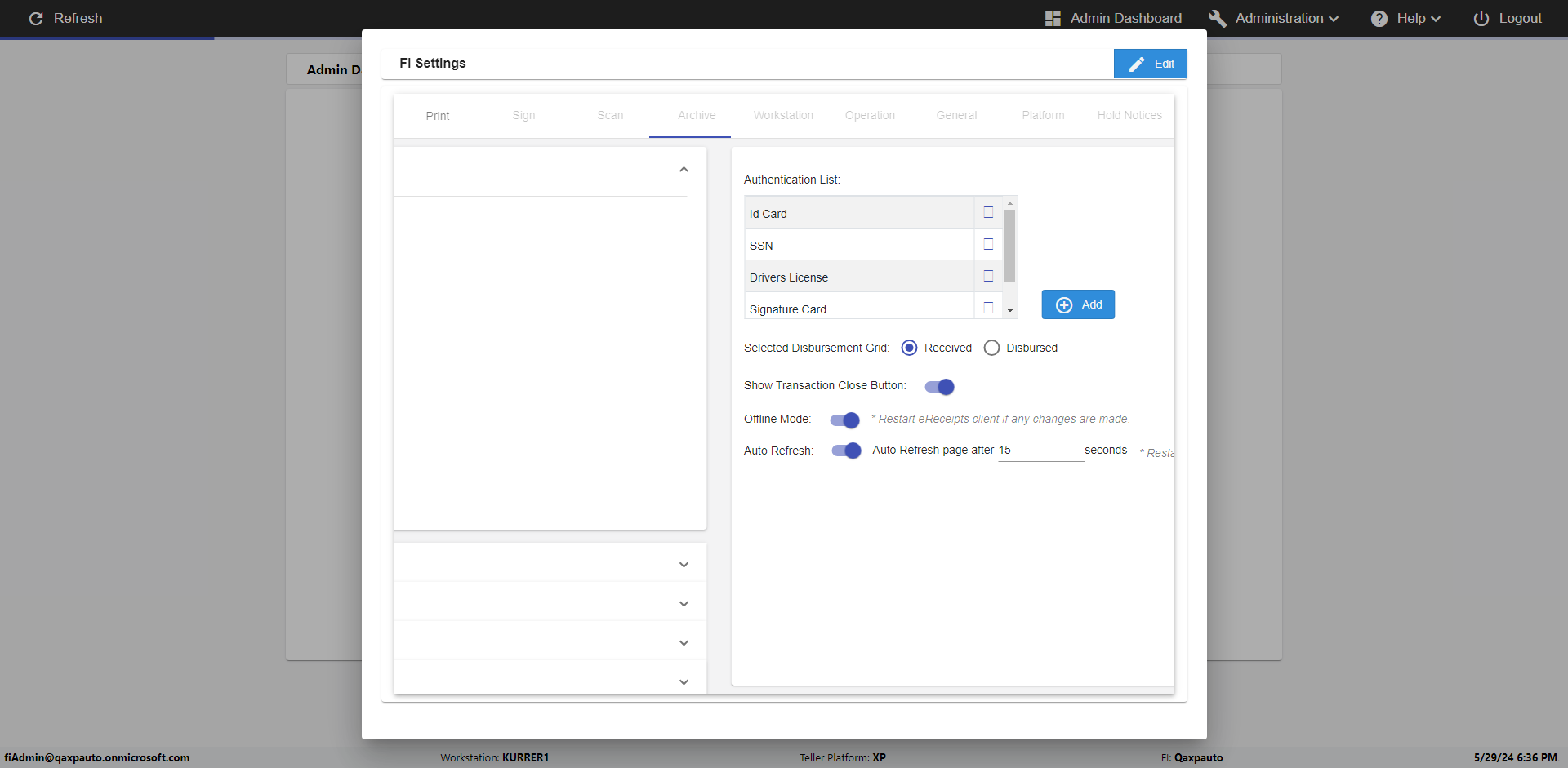Open the Hold Notices tab
1568x768 pixels.
1129,115
